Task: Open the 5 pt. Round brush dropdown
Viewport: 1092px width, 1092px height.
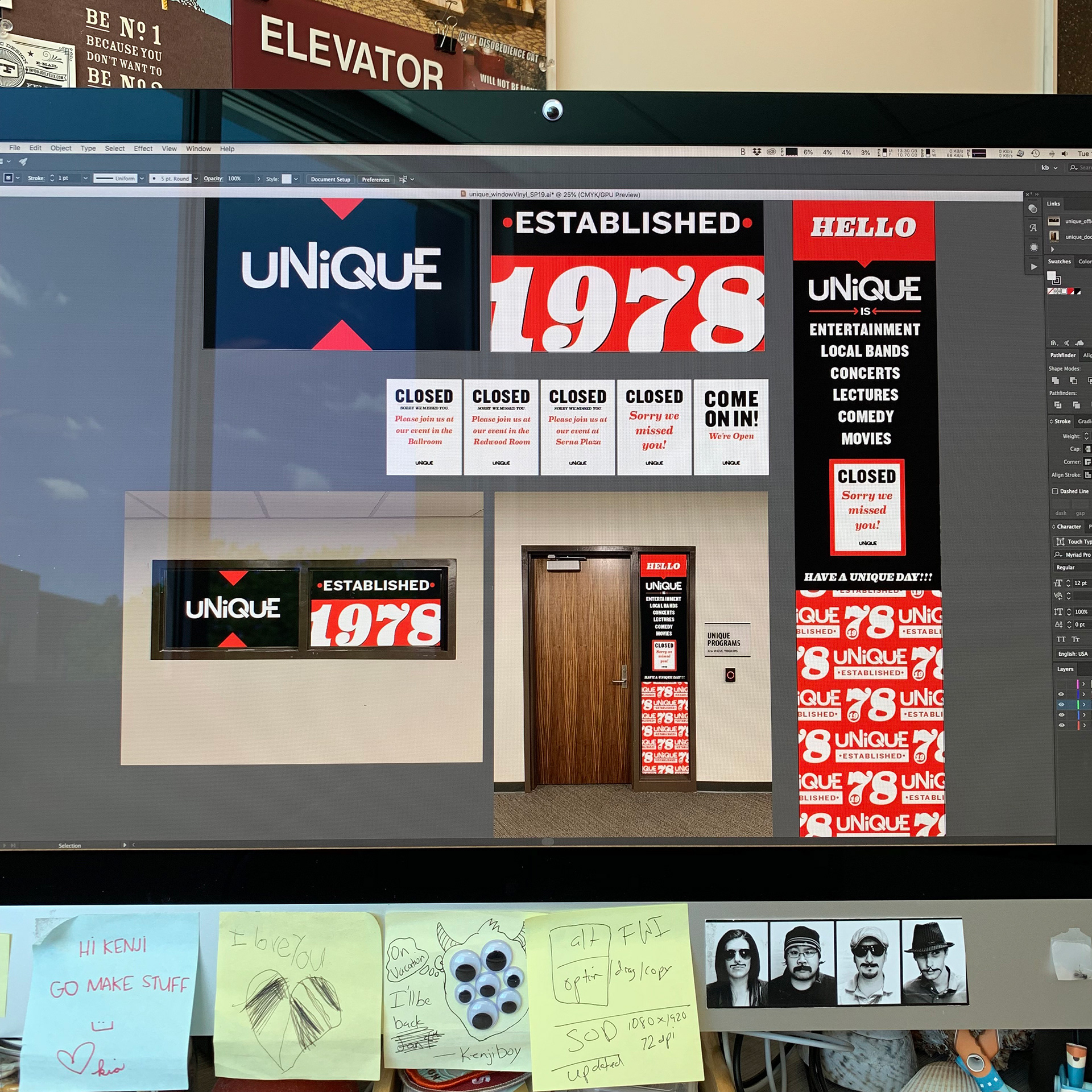Action: tap(196, 179)
